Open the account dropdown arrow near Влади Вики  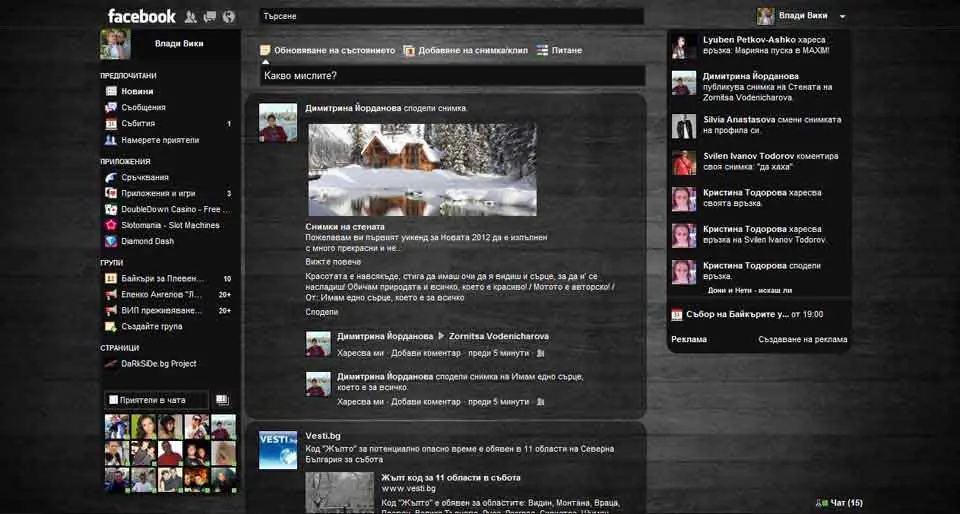click(x=842, y=17)
